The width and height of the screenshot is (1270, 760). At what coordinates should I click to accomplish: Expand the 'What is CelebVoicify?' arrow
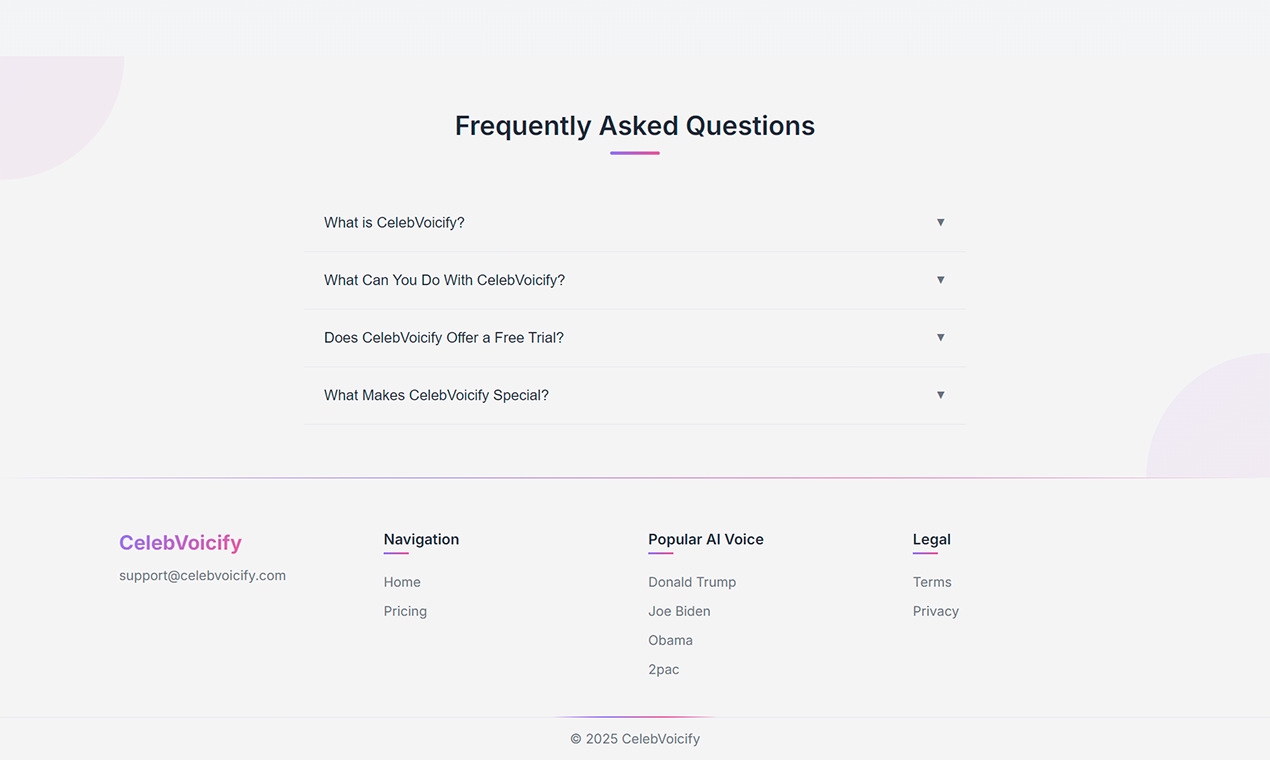(x=940, y=222)
